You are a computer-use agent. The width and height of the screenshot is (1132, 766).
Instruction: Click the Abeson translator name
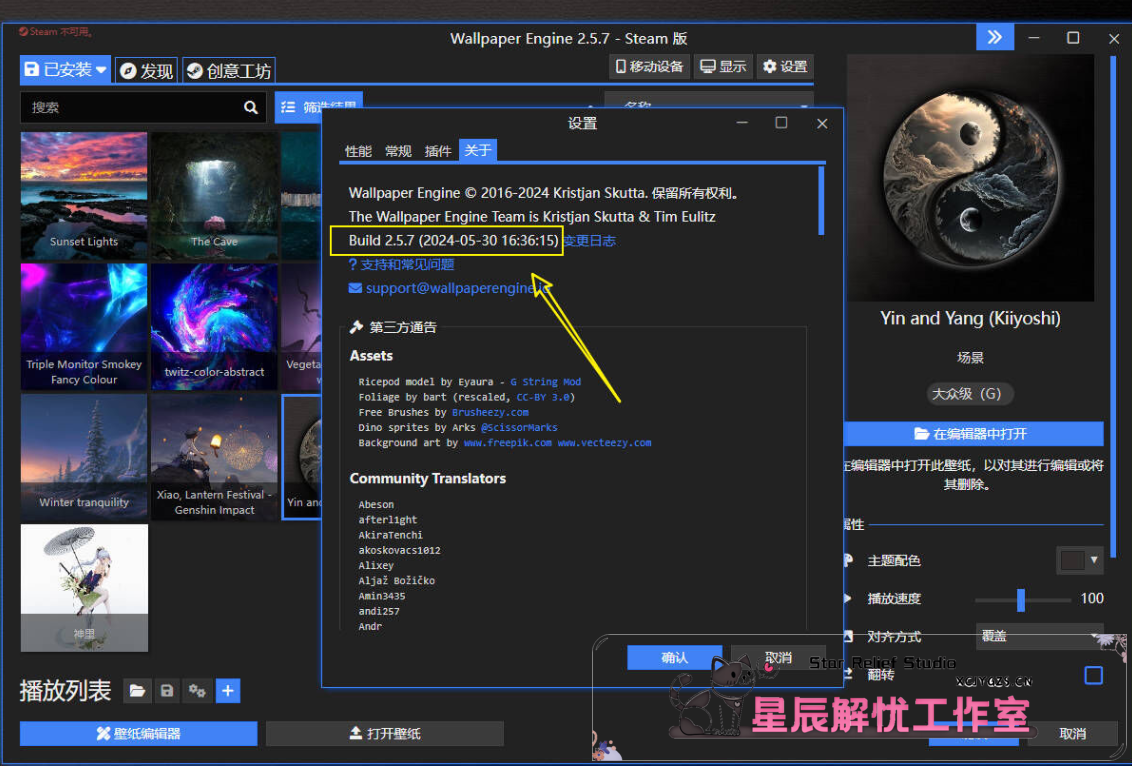[x=376, y=505]
